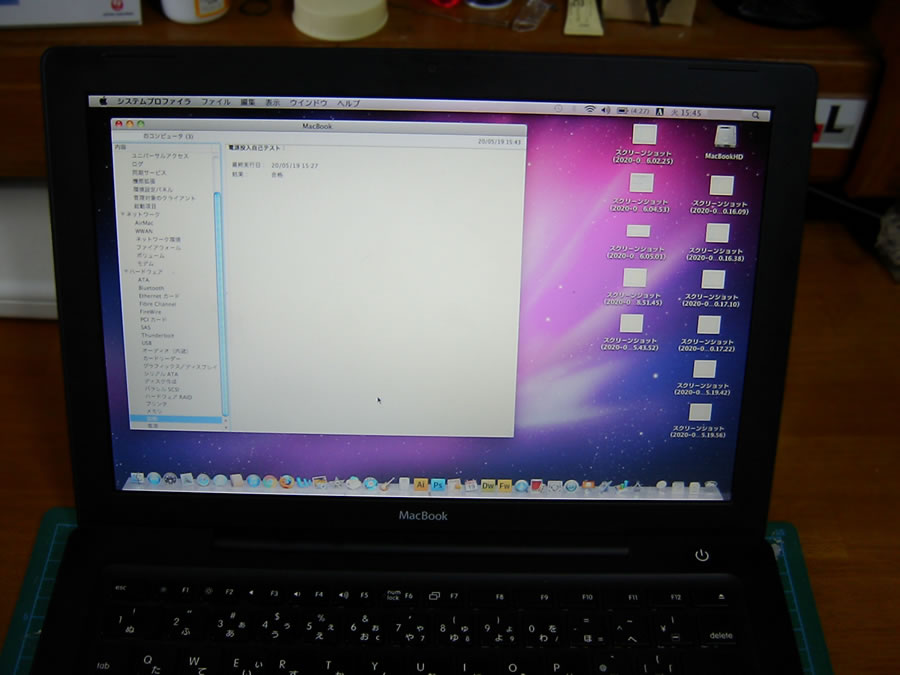Open Dreamweaver from the Dock
900x675 pixels.
coord(488,485)
